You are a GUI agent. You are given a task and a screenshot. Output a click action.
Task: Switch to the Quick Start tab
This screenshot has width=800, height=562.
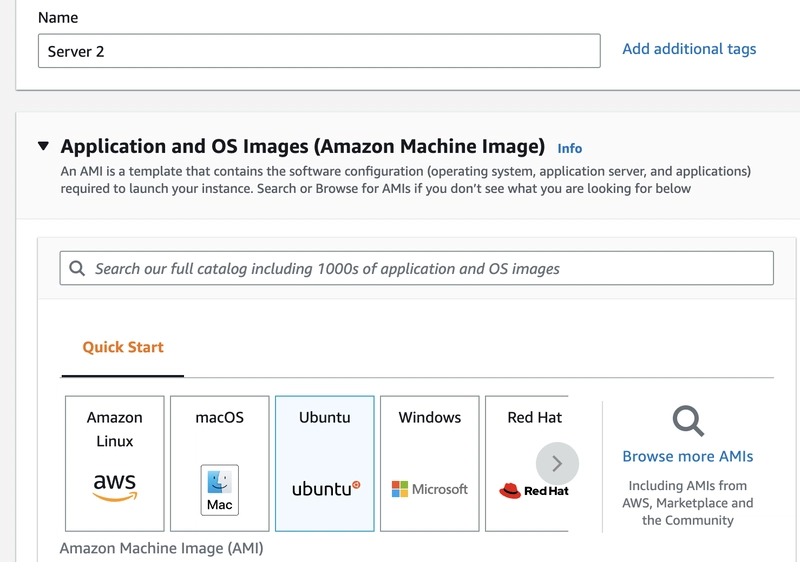(x=123, y=347)
